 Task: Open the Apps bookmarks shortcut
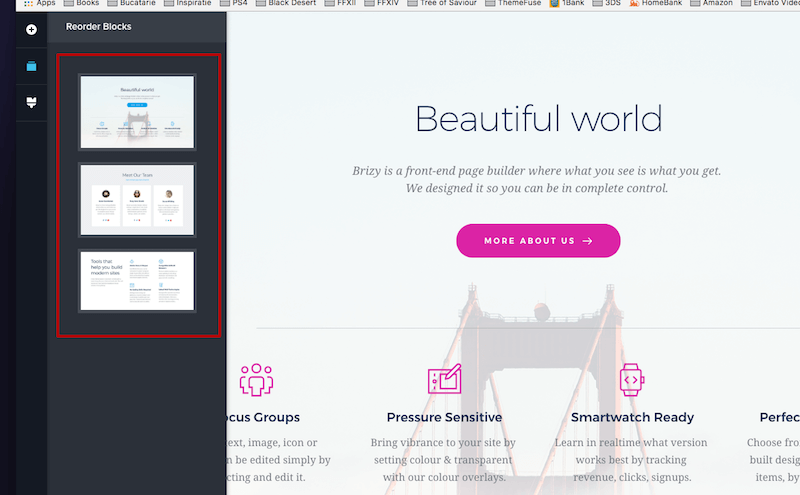[40, 3]
